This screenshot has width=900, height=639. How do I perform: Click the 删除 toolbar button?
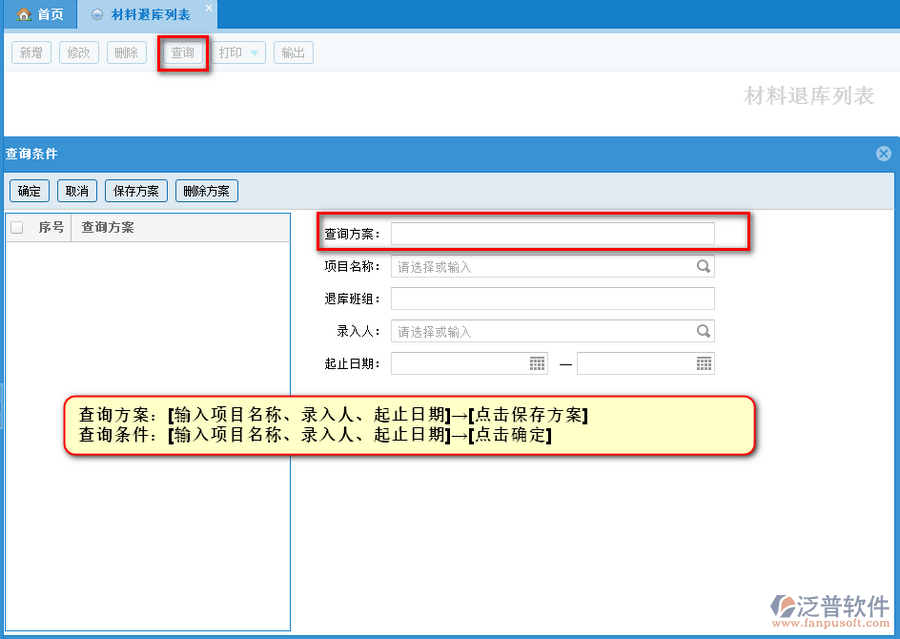click(126, 53)
